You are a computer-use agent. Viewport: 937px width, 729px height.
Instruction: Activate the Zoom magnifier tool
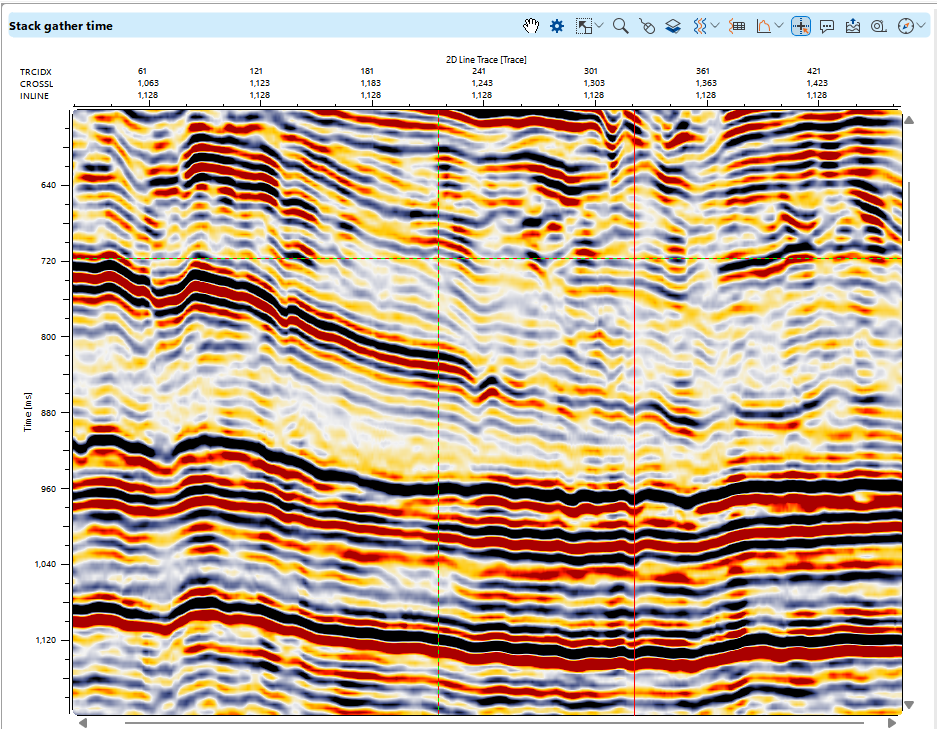[x=620, y=26]
